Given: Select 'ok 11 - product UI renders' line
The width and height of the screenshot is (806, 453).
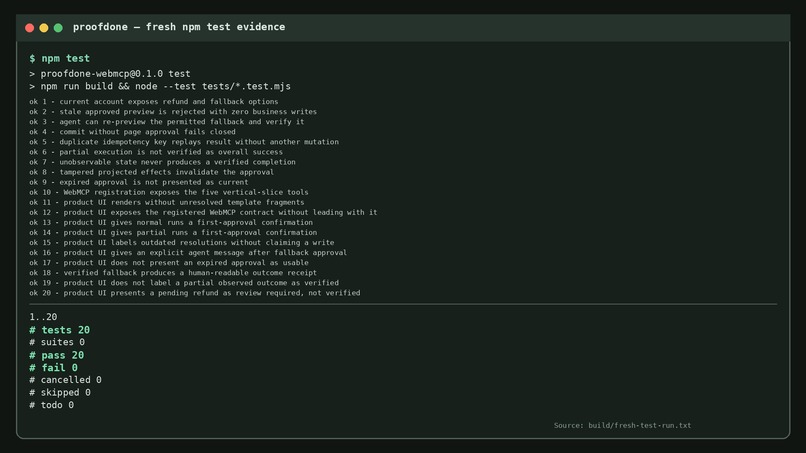Looking at the screenshot, I should pyautogui.click(x=167, y=202).
